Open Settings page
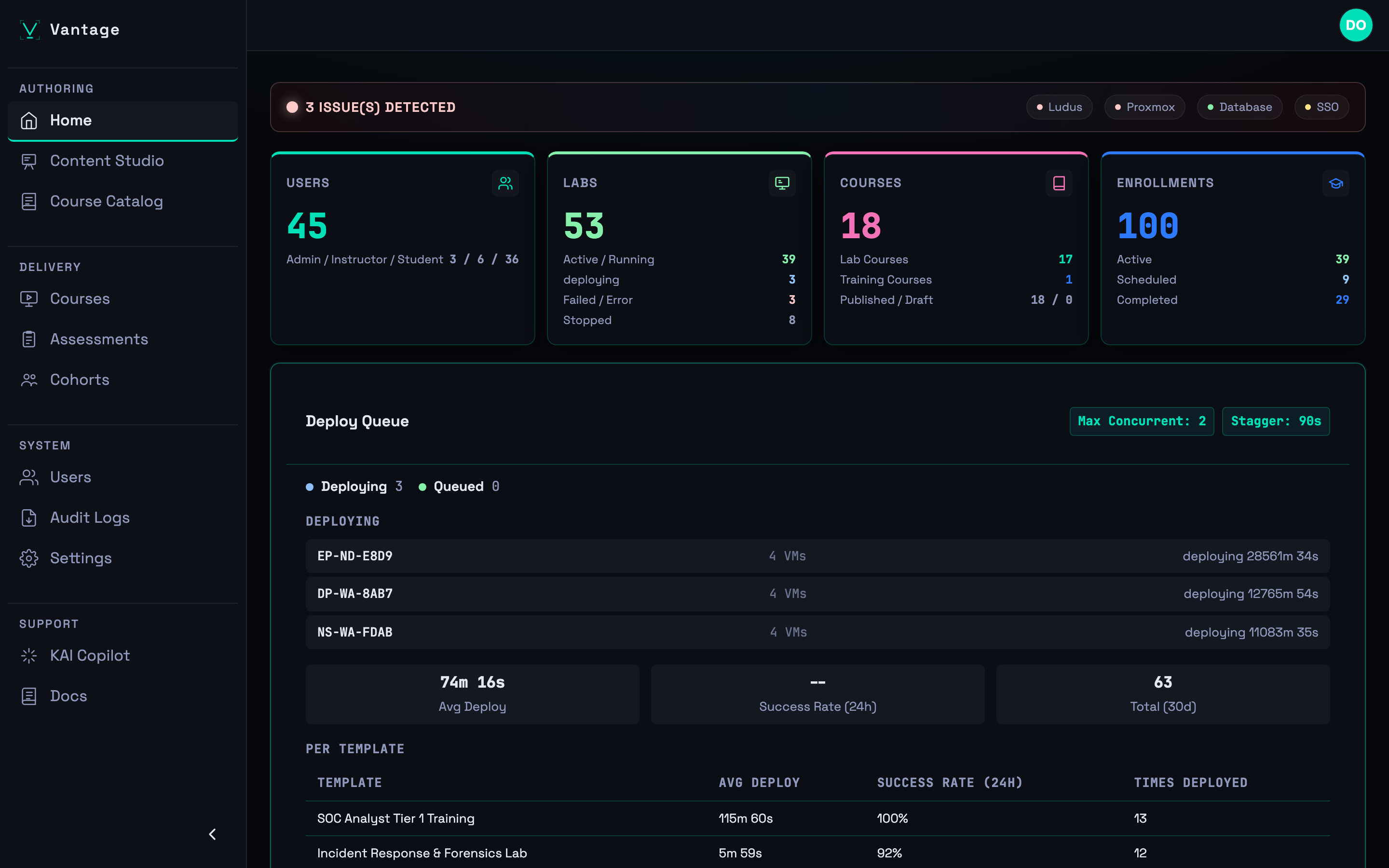Image resolution: width=1389 pixels, height=868 pixels. [123, 558]
